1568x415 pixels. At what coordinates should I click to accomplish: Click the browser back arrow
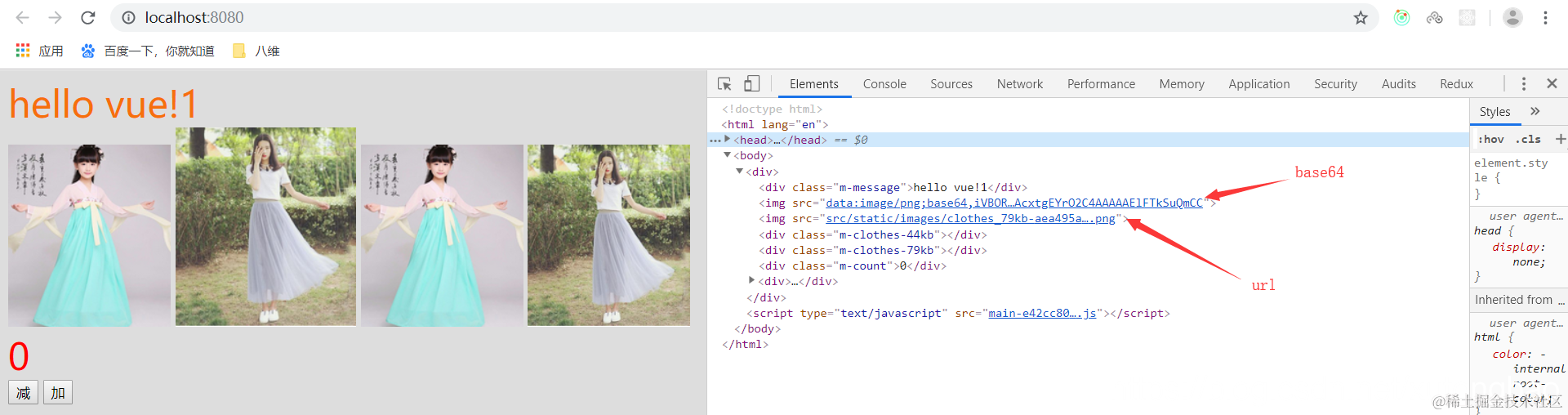coord(22,17)
